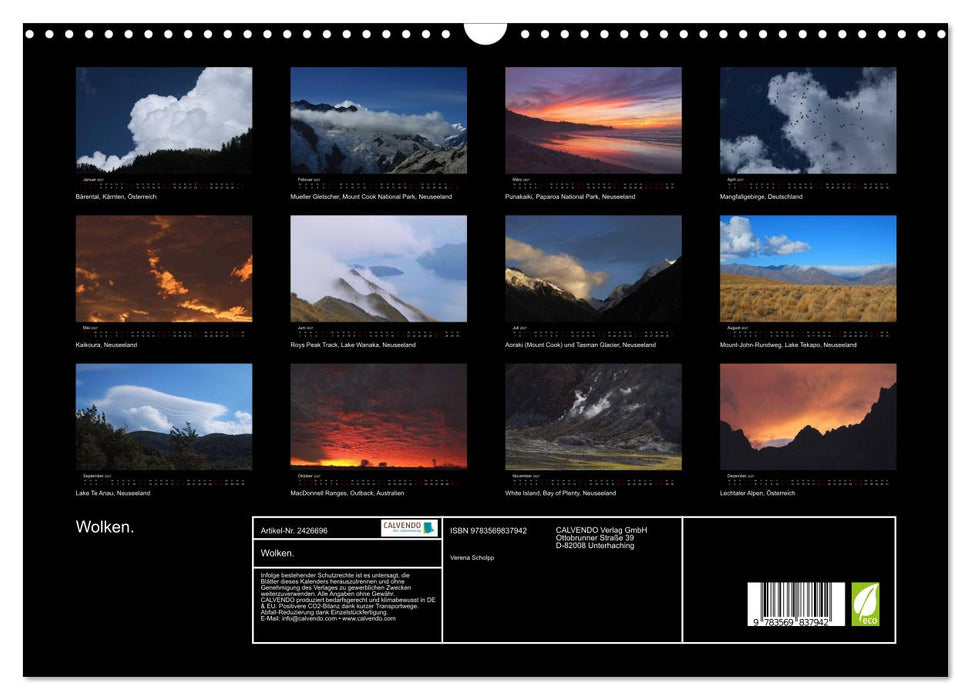Click the caption 'Roys Peak Track, Lake Wanaka, Neuseeland'
The height and width of the screenshot is (700, 971).
(x=353, y=344)
